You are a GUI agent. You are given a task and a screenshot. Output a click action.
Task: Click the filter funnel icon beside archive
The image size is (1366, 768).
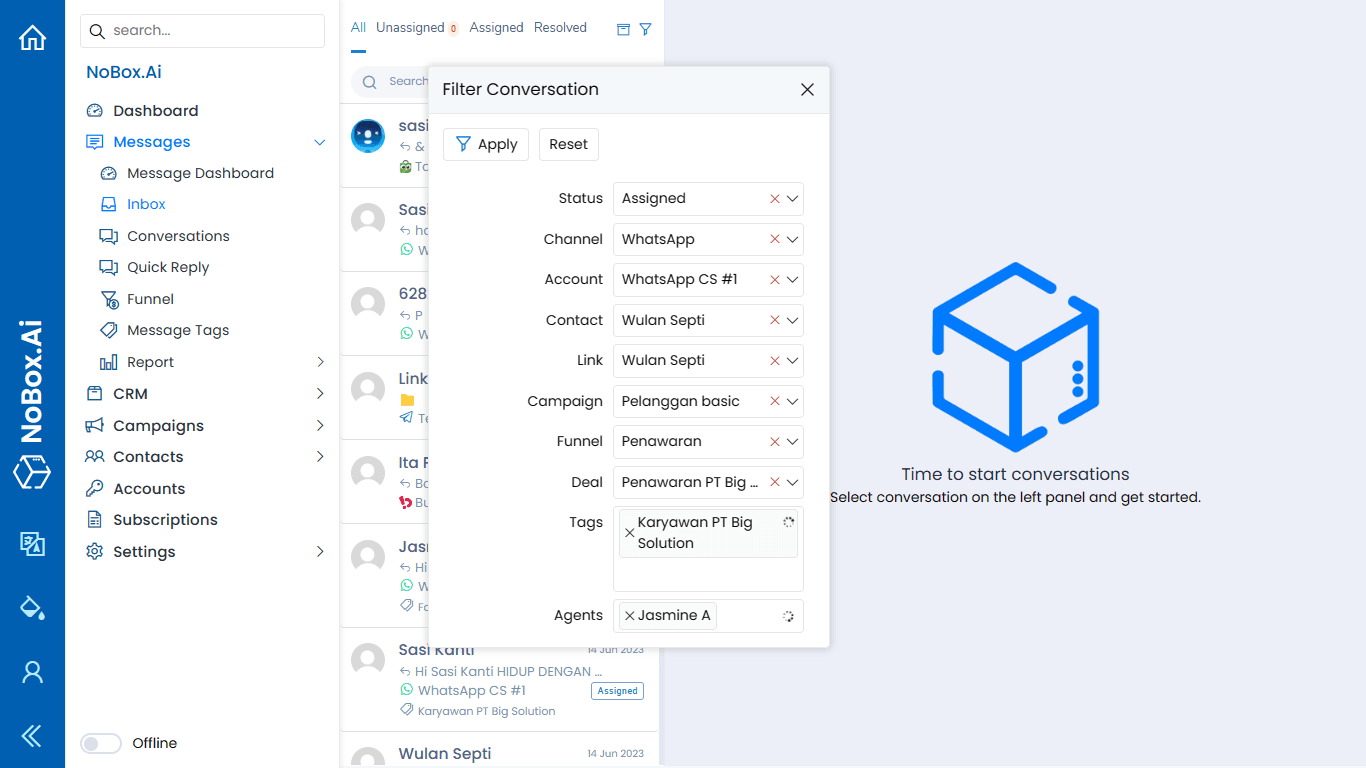coord(645,29)
